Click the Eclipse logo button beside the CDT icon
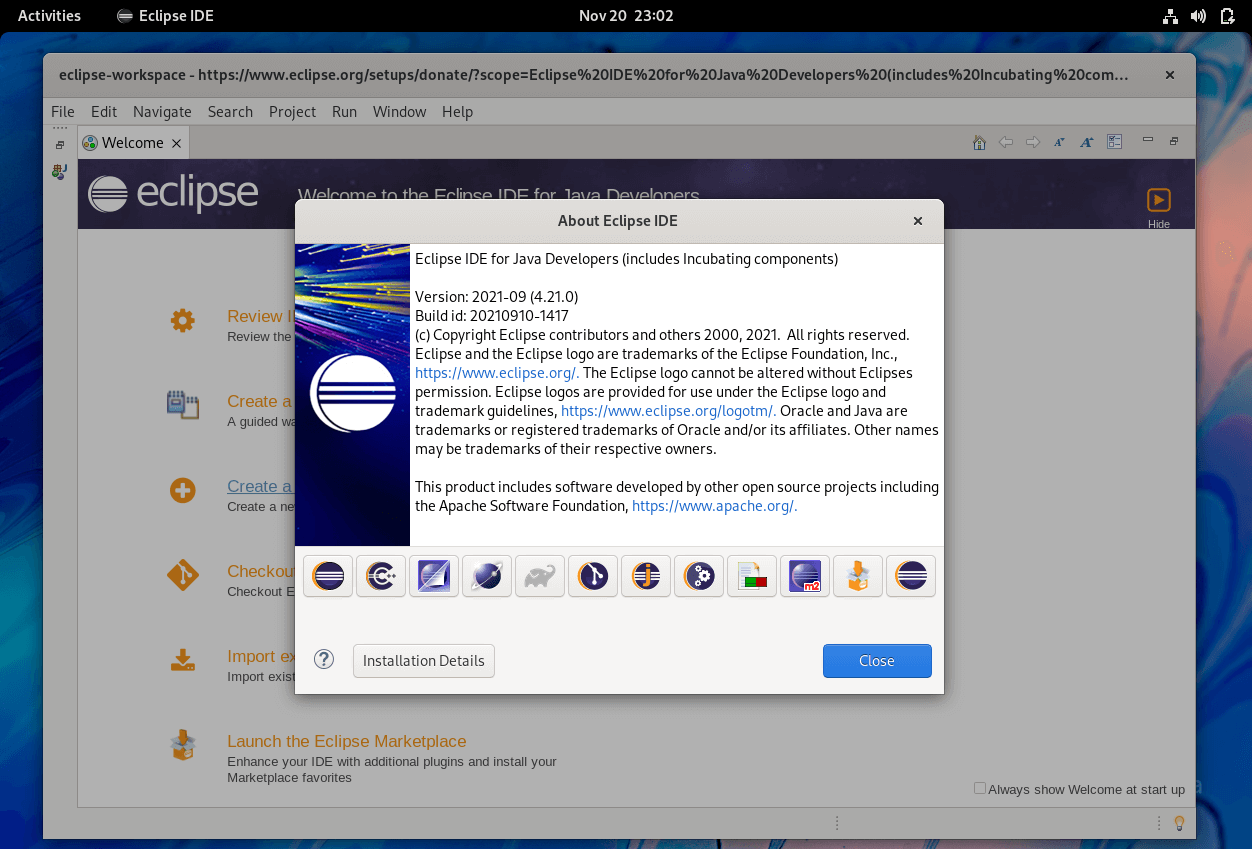Image resolution: width=1252 pixels, height=849 pixels. [x=328, y=576]
